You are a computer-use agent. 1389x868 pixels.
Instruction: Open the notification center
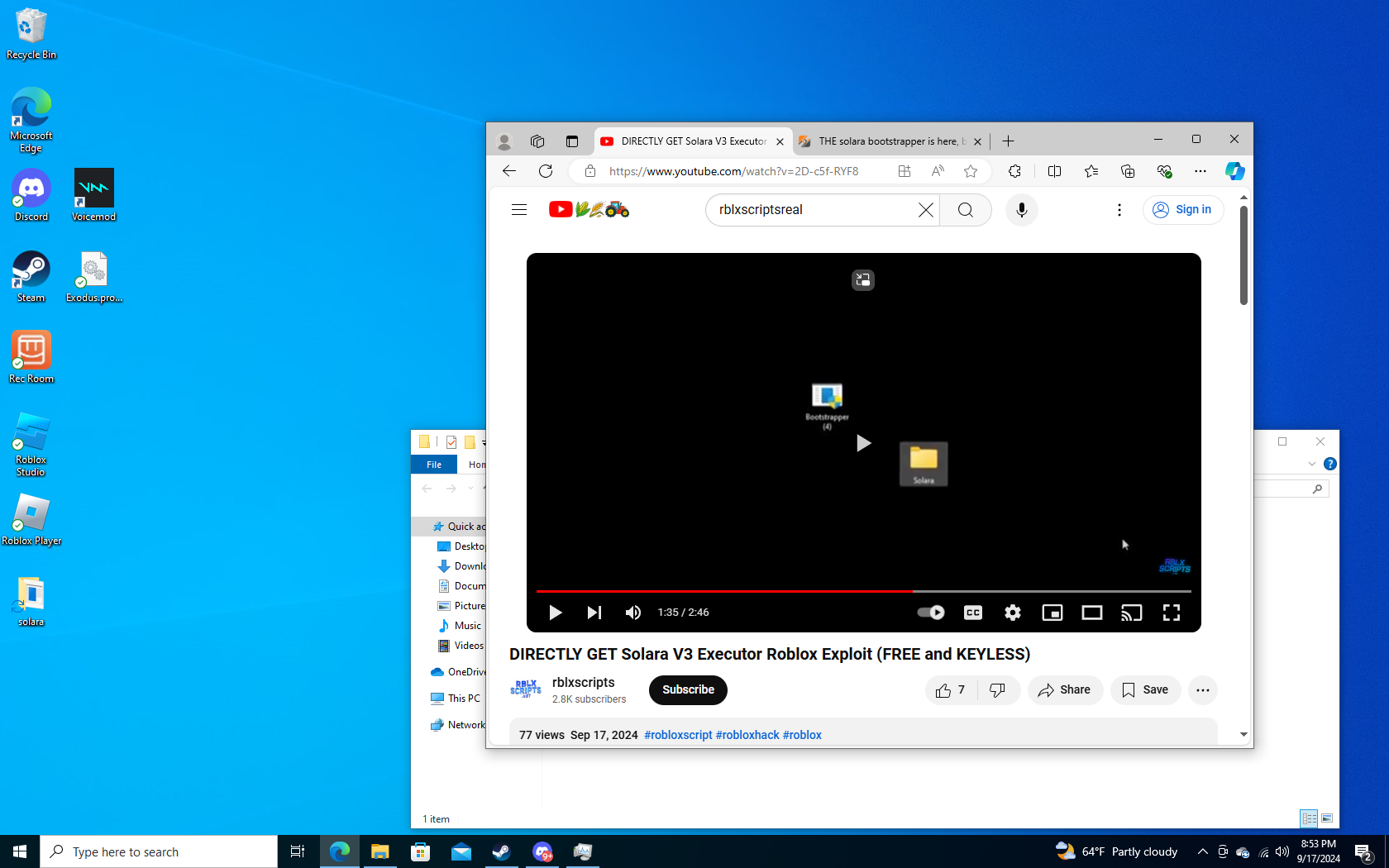pyautogui.click(x=1363, y=852)
